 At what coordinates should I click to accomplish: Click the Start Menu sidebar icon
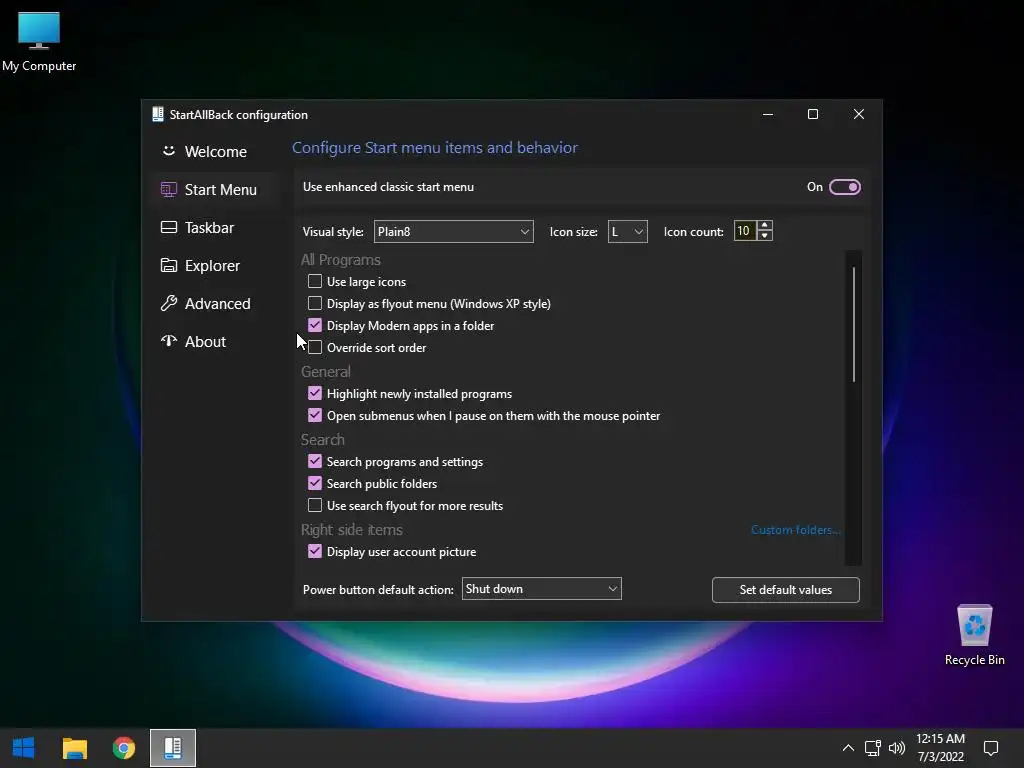click(x=168, y=189)
